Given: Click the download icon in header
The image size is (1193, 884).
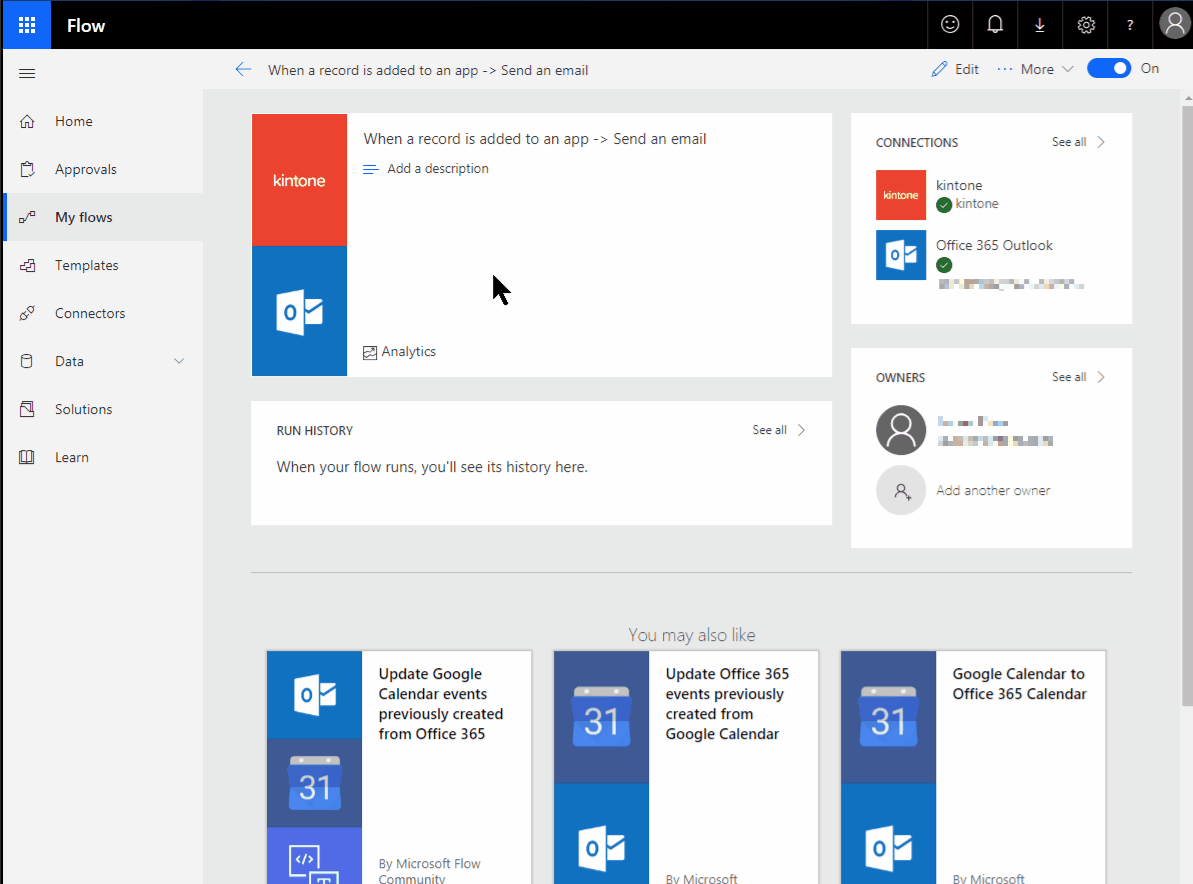Looking at the screenshot, I should pos(1040,25).
